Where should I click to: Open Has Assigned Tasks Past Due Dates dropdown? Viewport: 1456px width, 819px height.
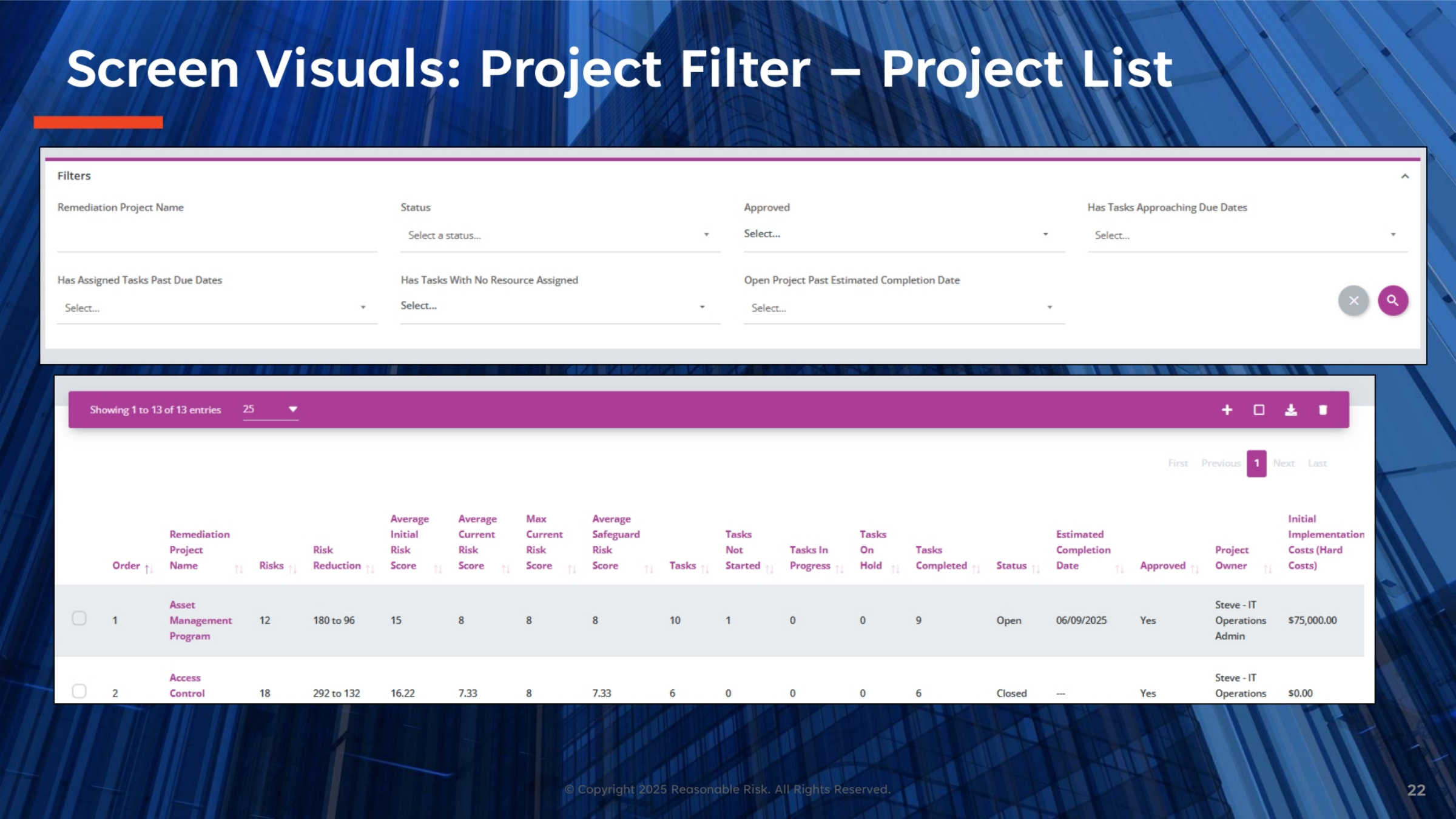click(x=217, y=308)
